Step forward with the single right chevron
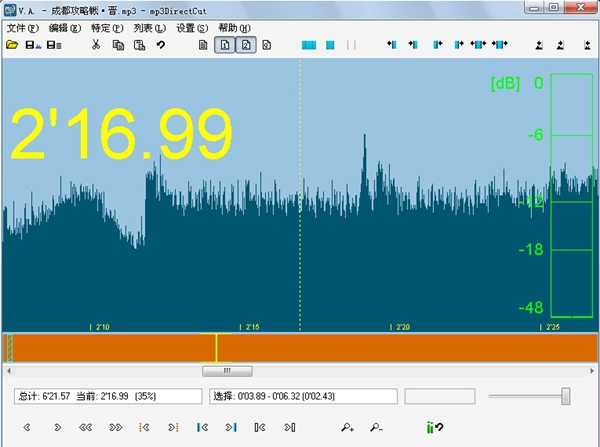The height and width of the screenshot is (447, 600). 57,427
